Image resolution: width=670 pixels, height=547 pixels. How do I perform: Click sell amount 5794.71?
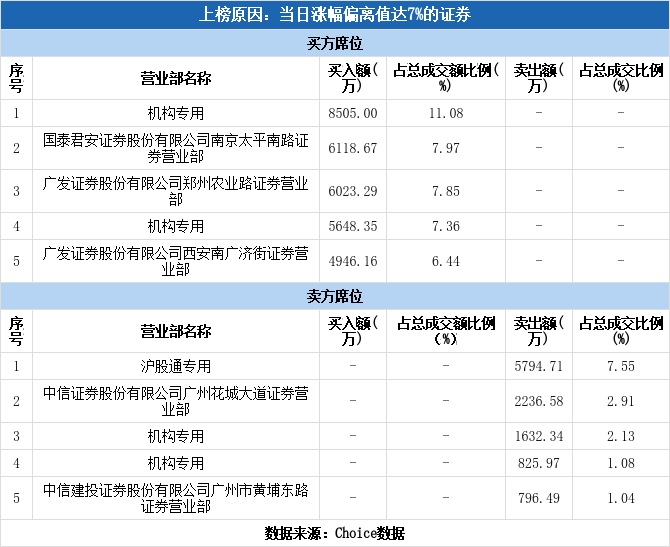tap(539, 366)
